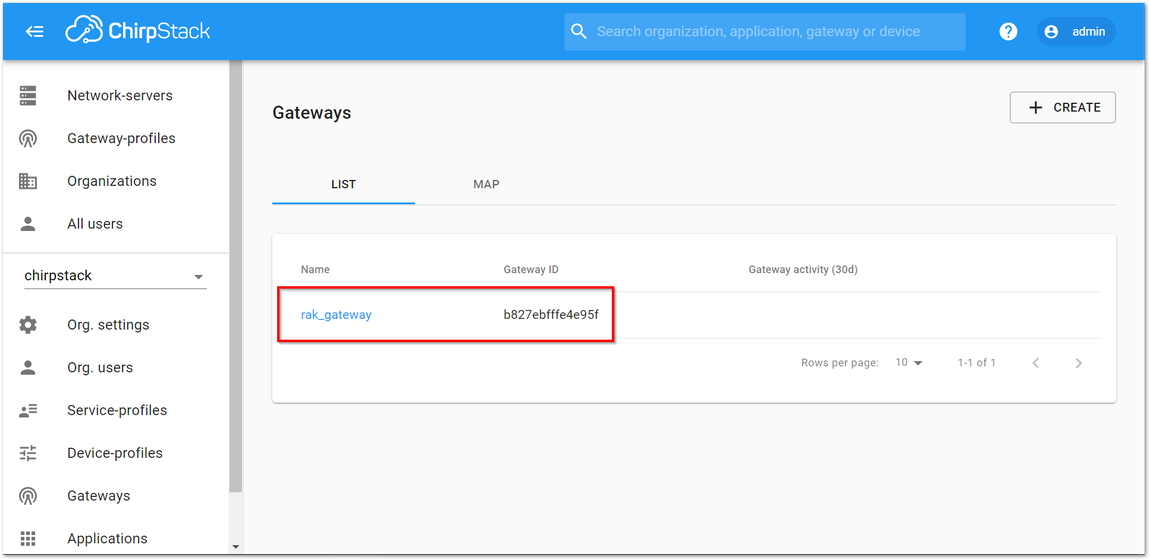Open the Organizations menu item
The height and width of the screenshot is (560, 1150).
(116, 181)
